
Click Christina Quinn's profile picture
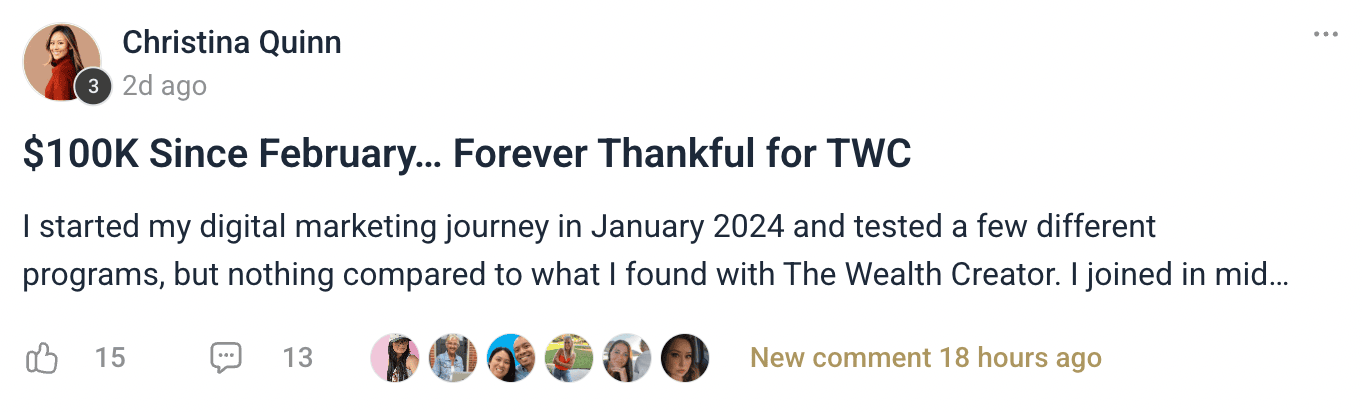pyautogui.click(x=58, y=58)
